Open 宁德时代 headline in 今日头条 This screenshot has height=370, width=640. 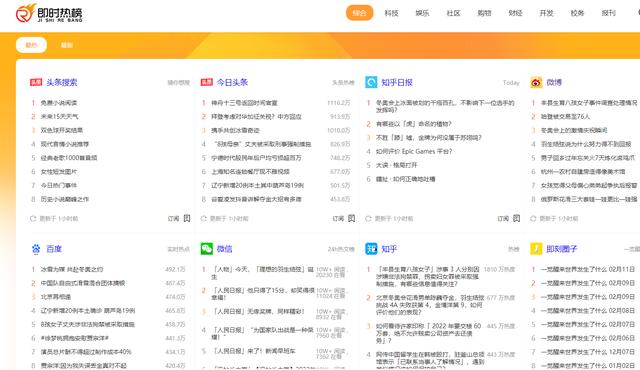256,158
